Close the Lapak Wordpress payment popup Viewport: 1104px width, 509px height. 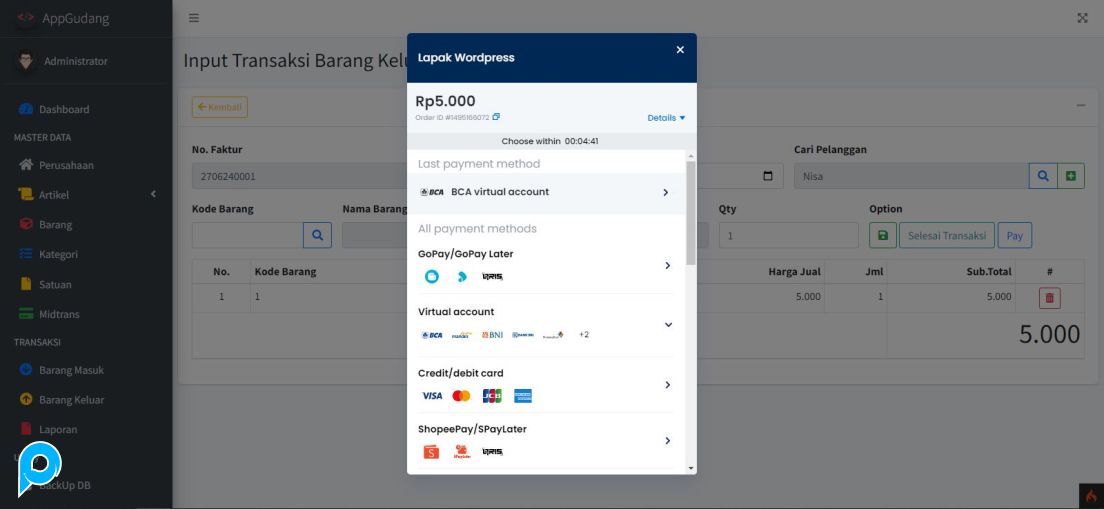tap(680, 50)
